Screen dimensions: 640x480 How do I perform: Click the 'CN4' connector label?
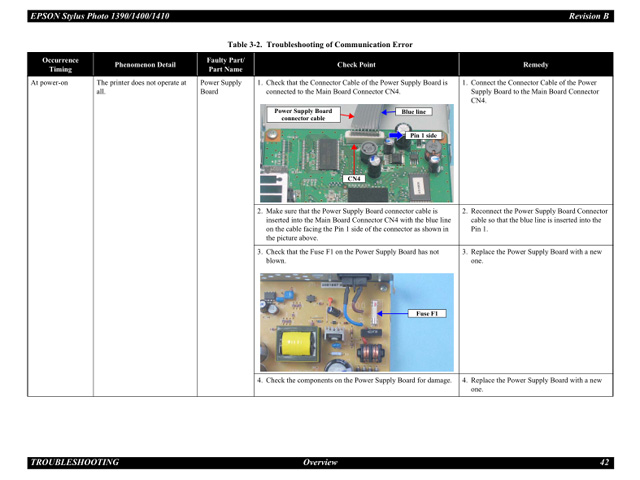(353, 179)
